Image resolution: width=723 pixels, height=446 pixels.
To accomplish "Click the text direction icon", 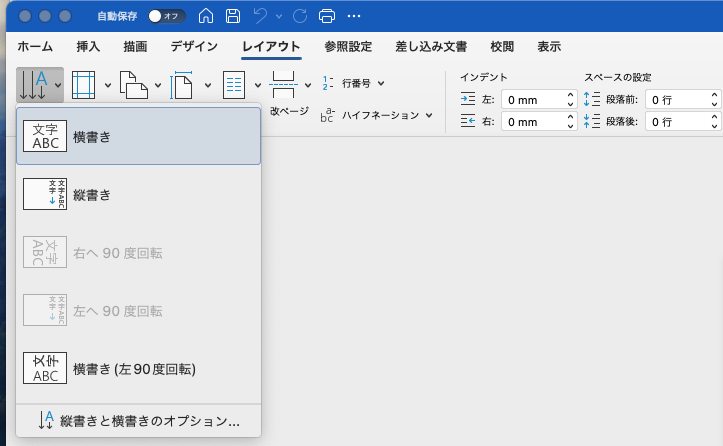I will tap(33, 85).
